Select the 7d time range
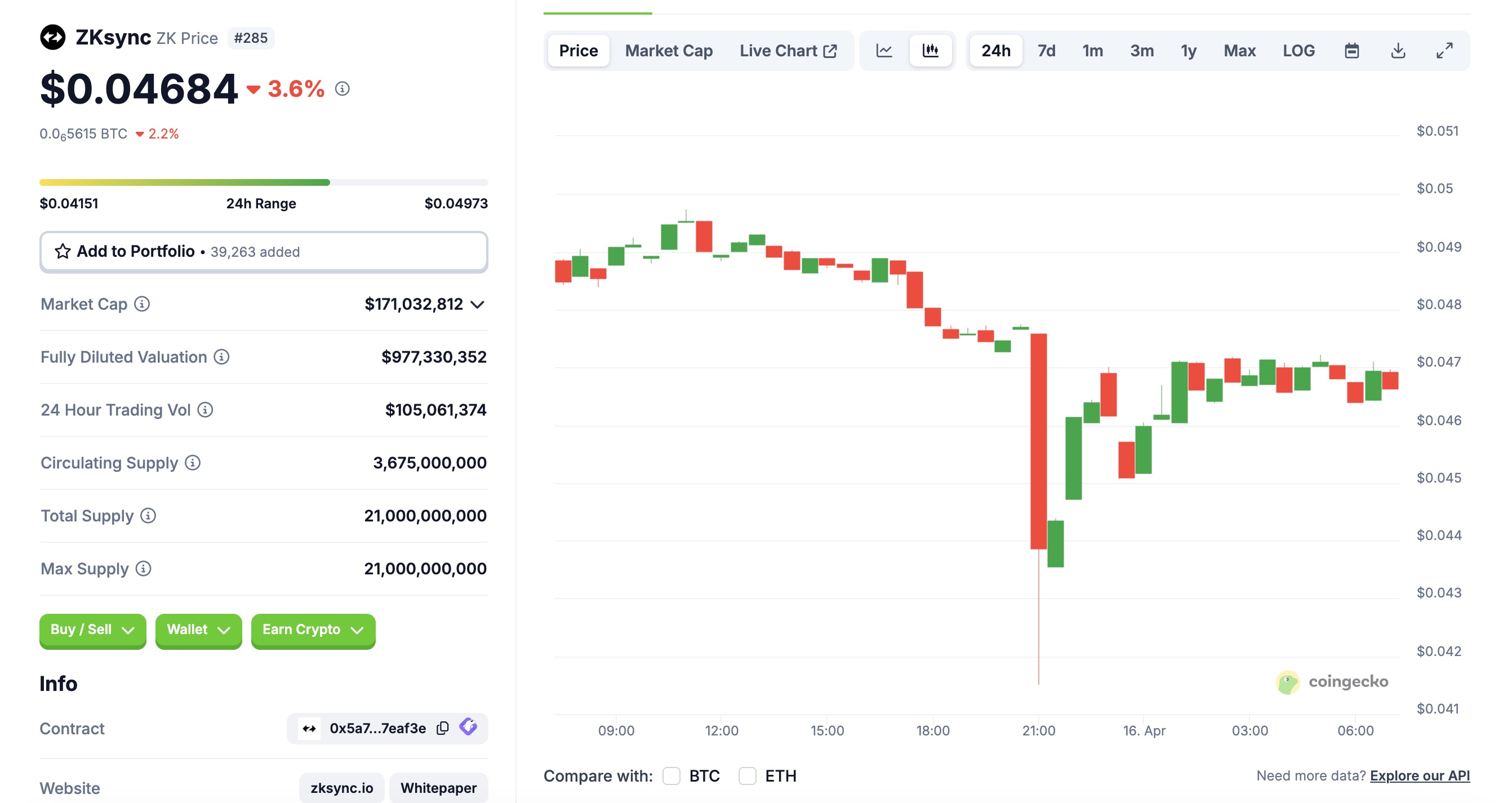The width and height of the screenshot is (1512, 803). pos(1046,51)
